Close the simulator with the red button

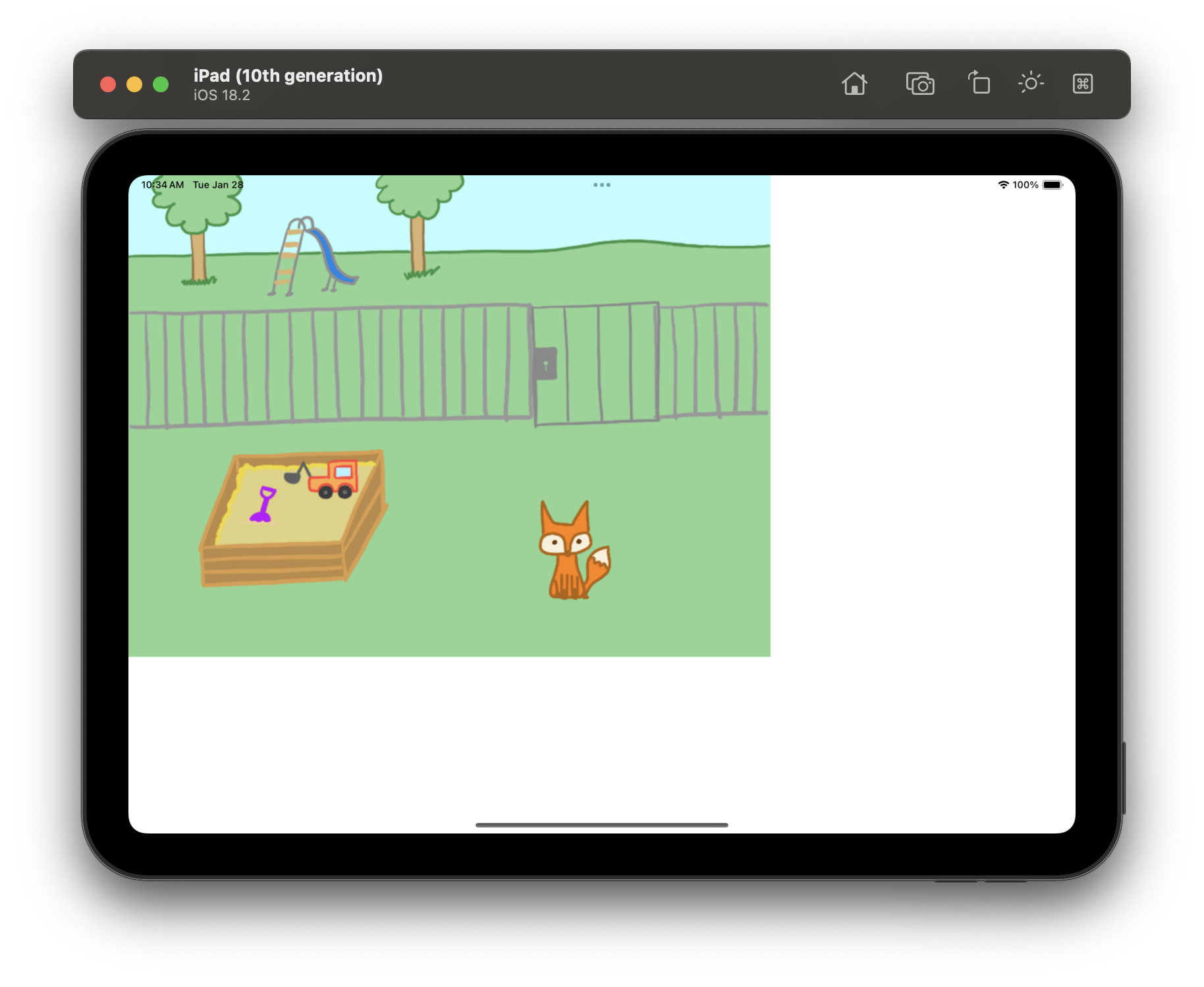108,84
